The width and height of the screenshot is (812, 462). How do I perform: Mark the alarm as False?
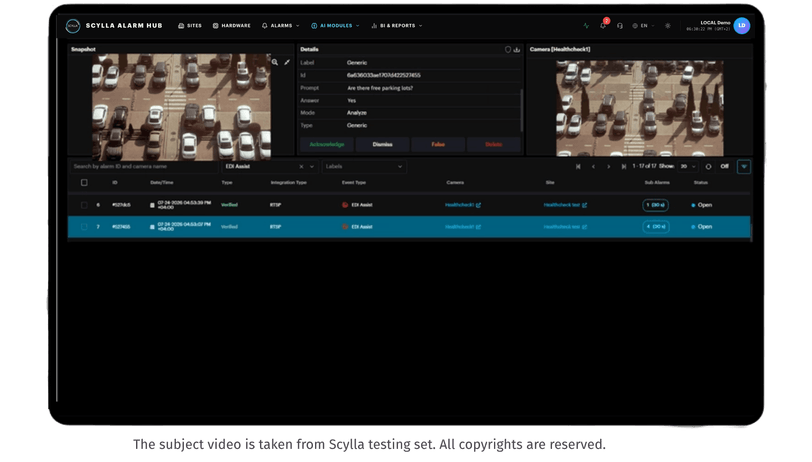(x=438, y=145)
